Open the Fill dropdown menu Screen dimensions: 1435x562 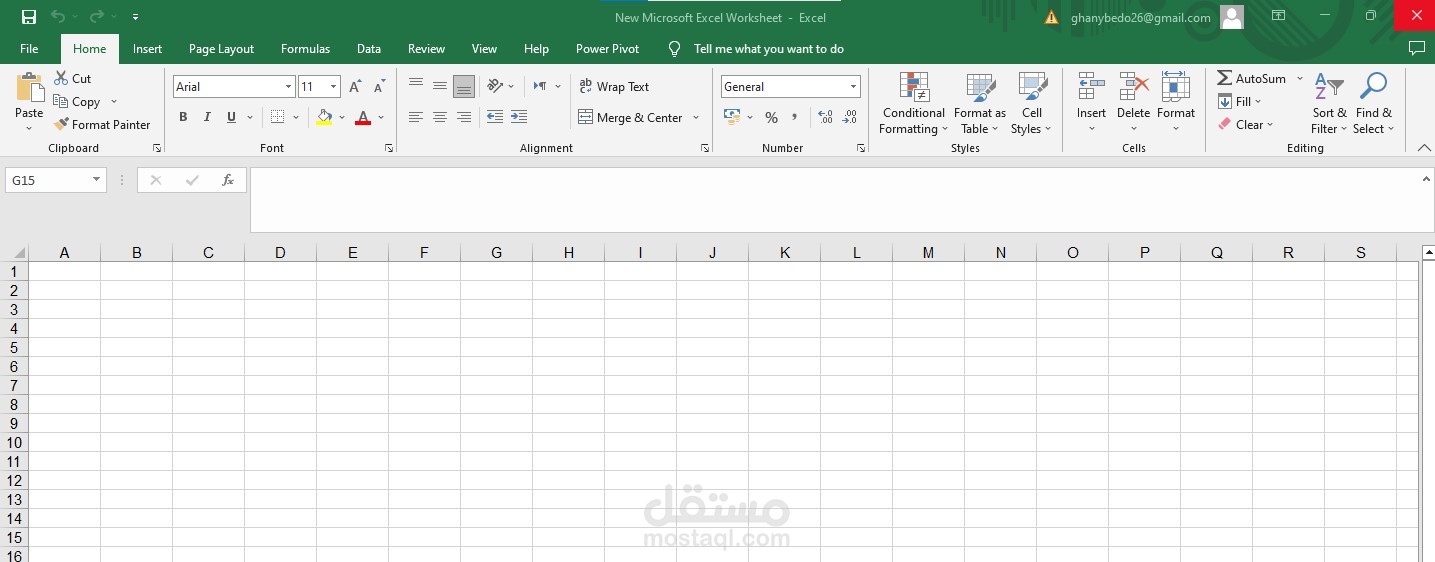coord(1240,101)
